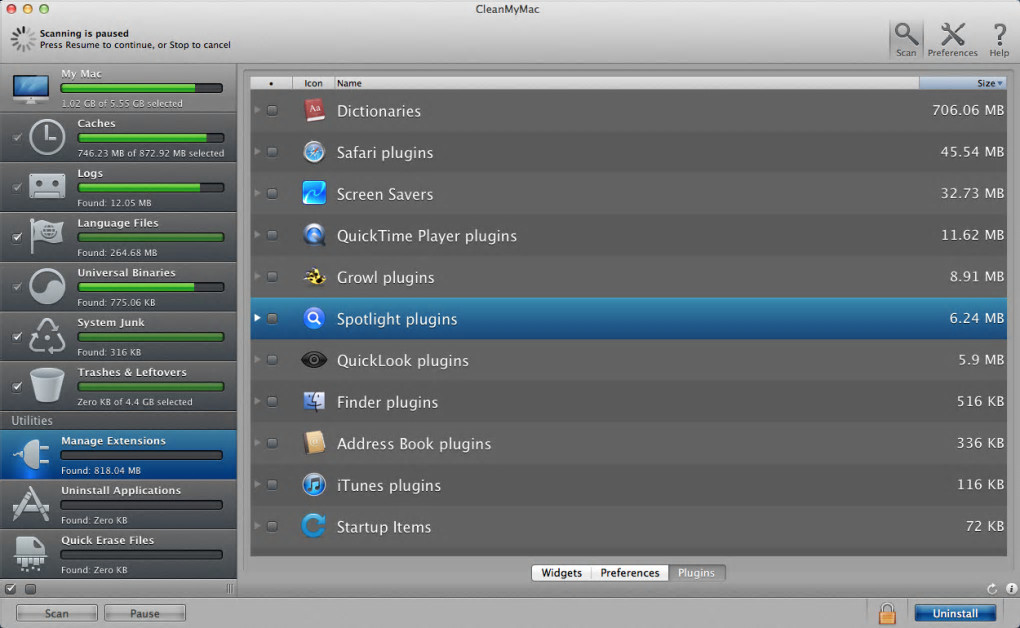Select the Trashes & Leftovers bin icon
The height and width of the screenshot is (628, 1020).
47,385
